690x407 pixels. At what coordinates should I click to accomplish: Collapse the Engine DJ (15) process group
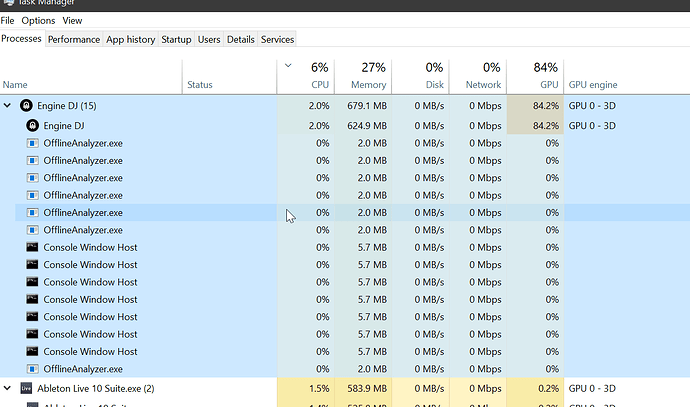(x=7, y=106)
